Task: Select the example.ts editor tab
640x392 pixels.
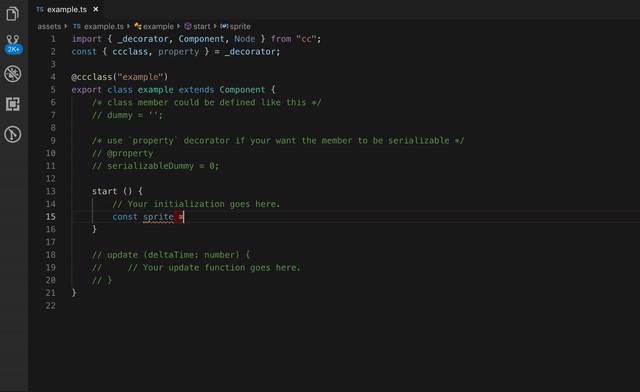Action: pyautogui.click(x=67, y=9)
